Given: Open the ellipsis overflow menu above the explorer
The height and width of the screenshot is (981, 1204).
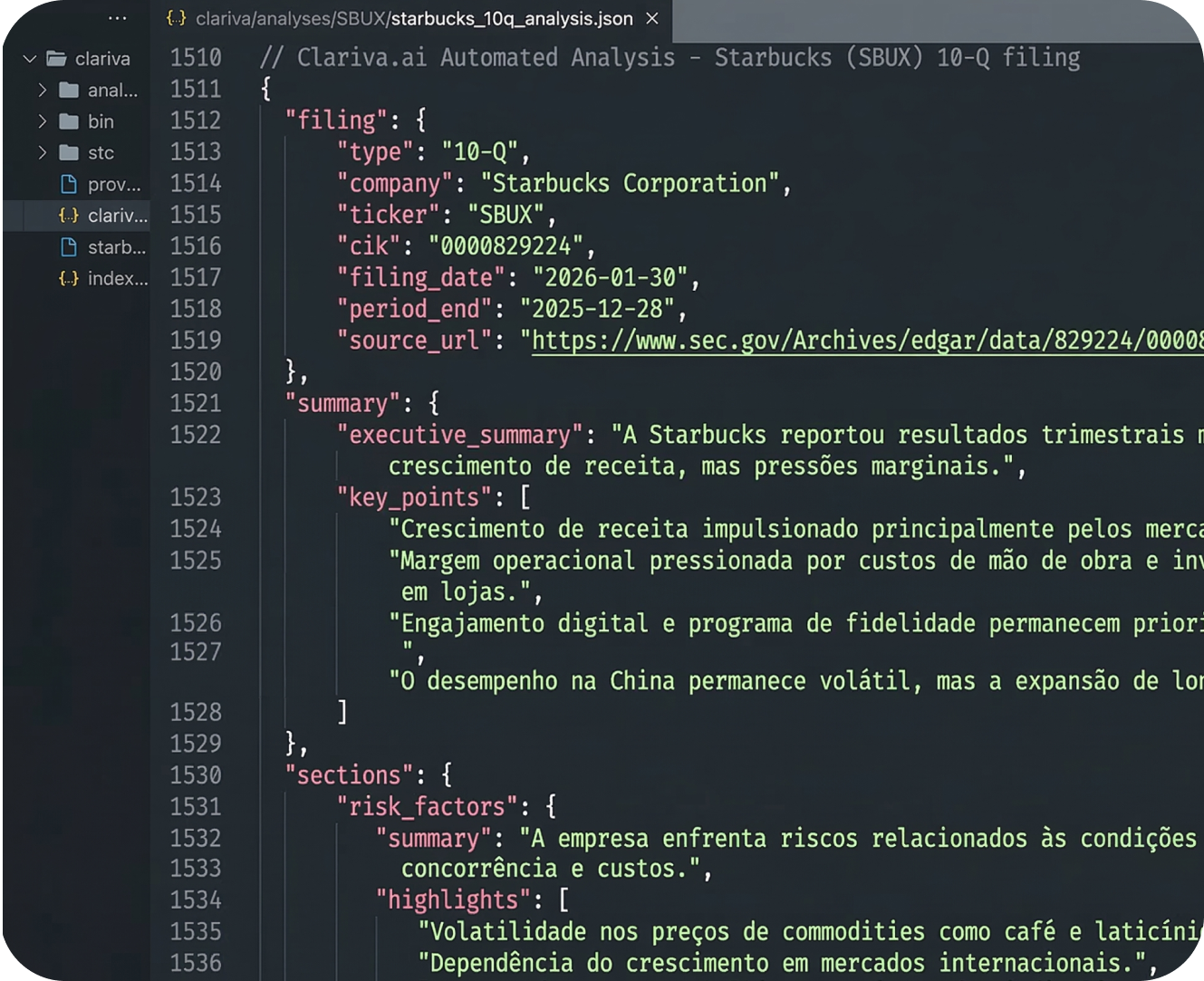Looking at the screenshot, I should coord(117,18).
